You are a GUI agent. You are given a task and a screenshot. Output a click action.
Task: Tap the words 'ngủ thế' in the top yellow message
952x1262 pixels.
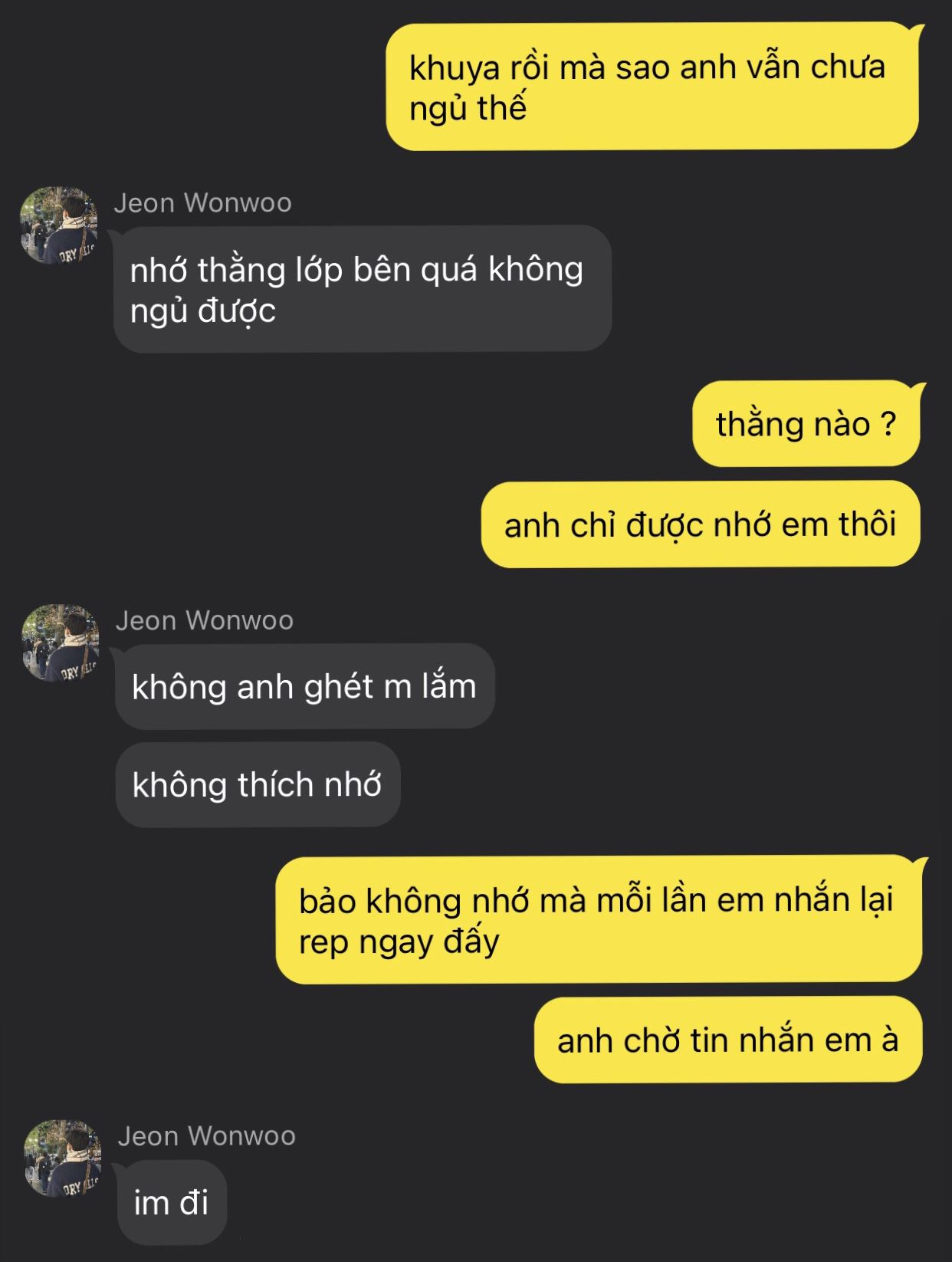click(468, 108)
